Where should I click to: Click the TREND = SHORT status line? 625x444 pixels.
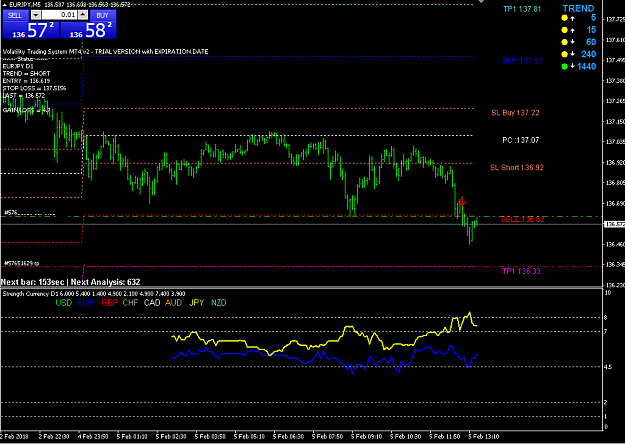click(26, 74)
